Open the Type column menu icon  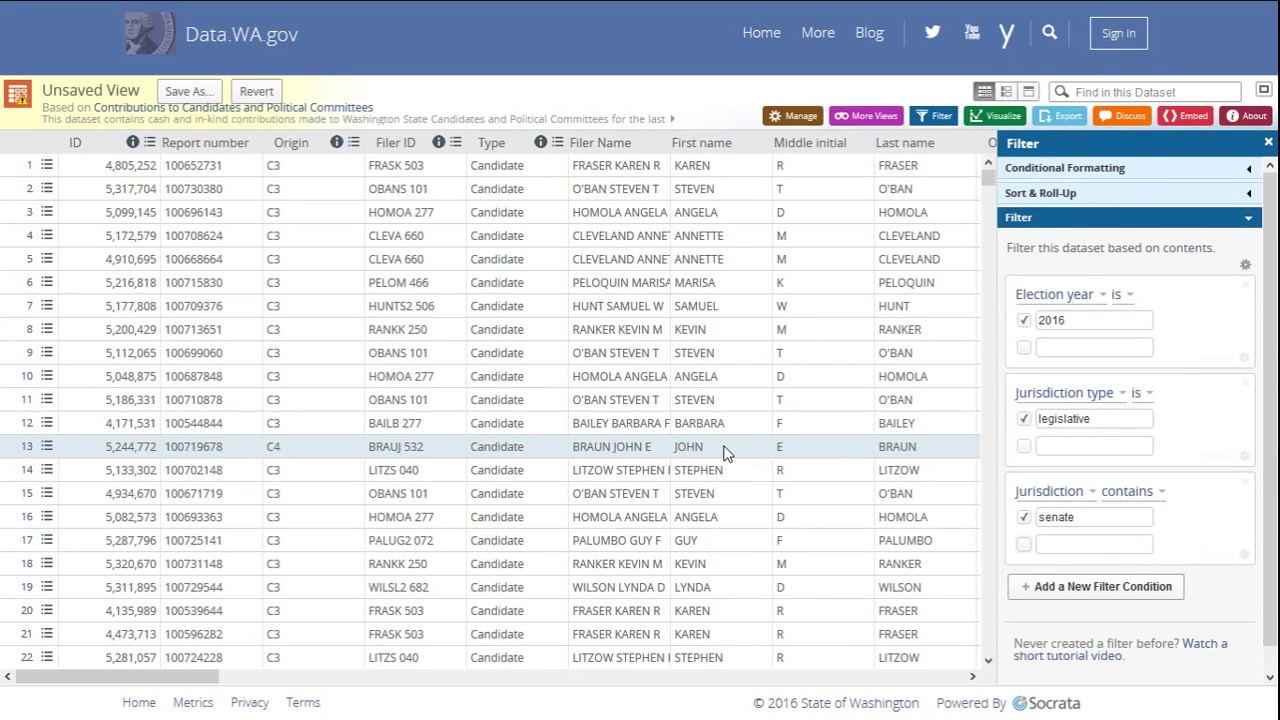coord(557,142)
